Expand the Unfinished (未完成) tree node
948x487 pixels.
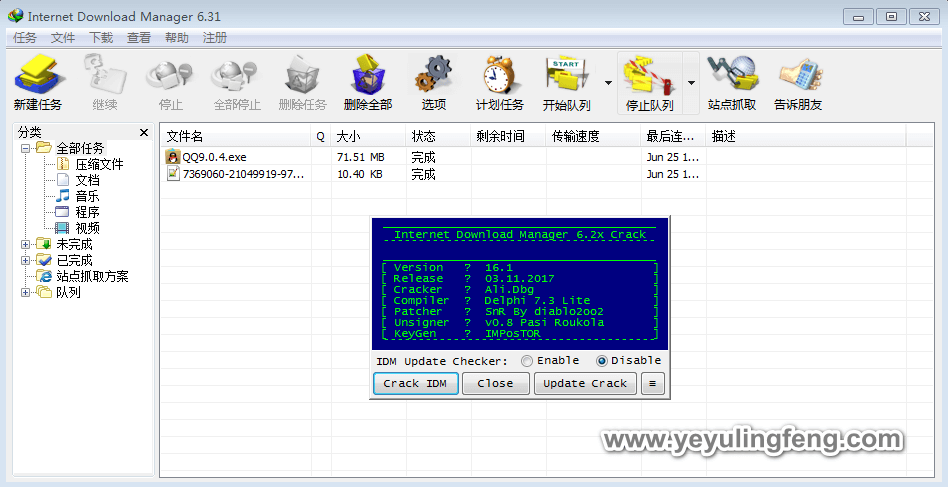click(x=25, y=244)
